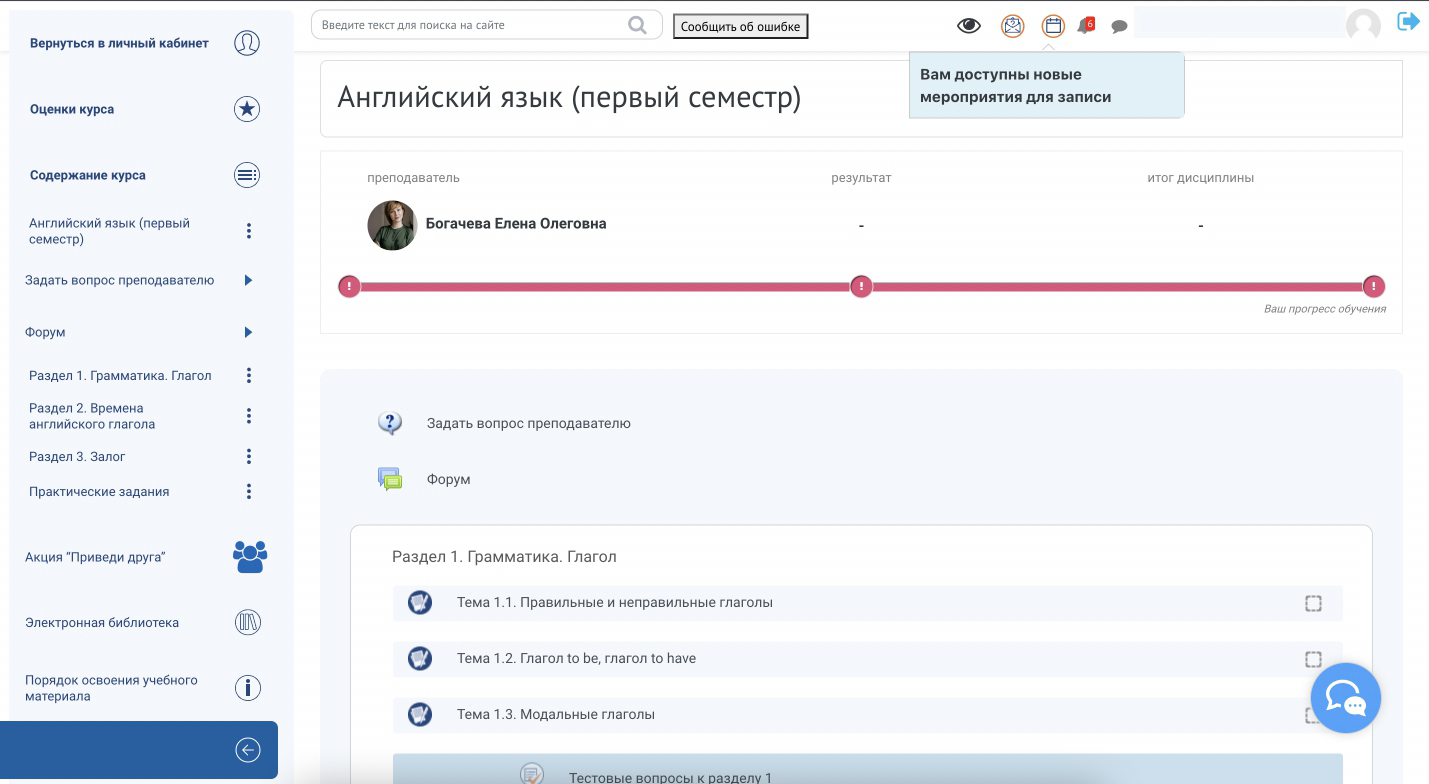Image resolution: width=1429 pixels, height=784 pixels.
Task: Open 'Оценки курса' in sidebar
Action: click(72, 109)
